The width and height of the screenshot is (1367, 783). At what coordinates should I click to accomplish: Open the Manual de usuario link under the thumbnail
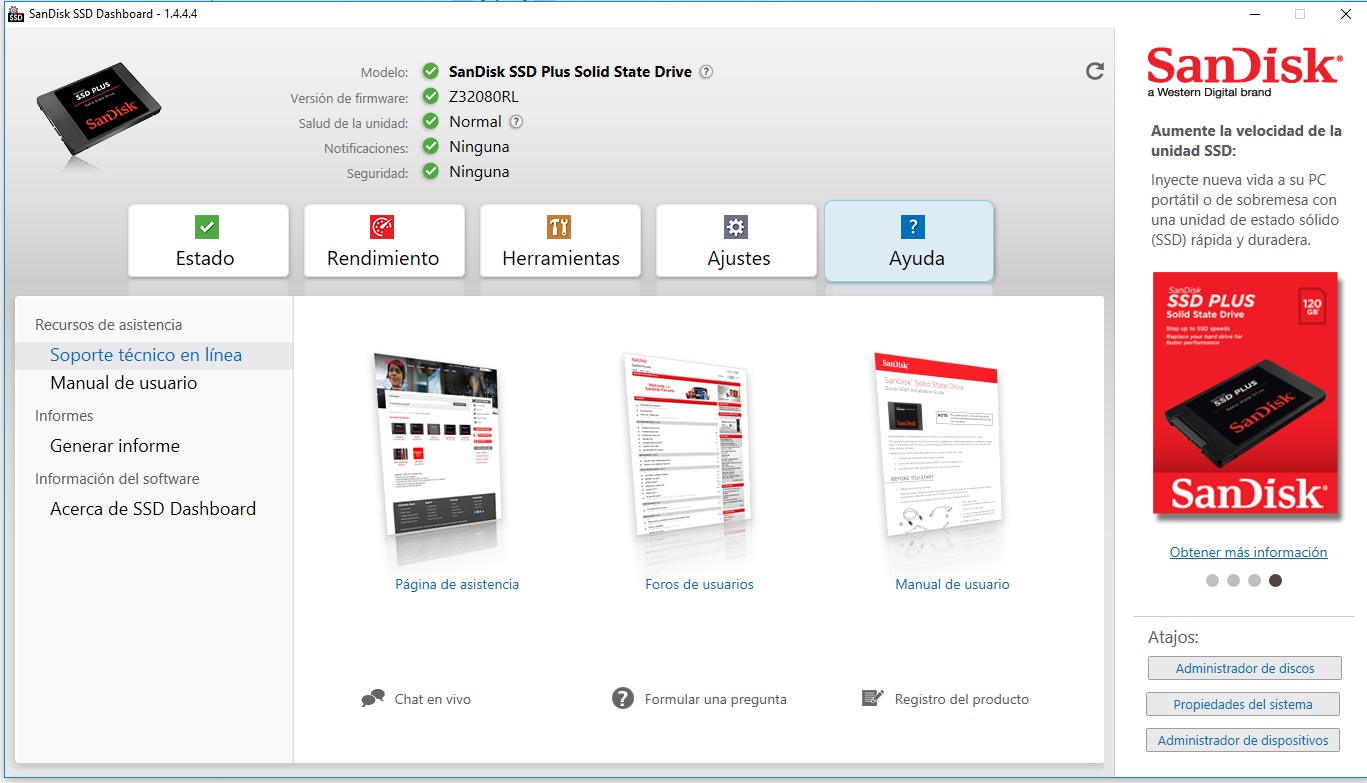click(952, 584)
